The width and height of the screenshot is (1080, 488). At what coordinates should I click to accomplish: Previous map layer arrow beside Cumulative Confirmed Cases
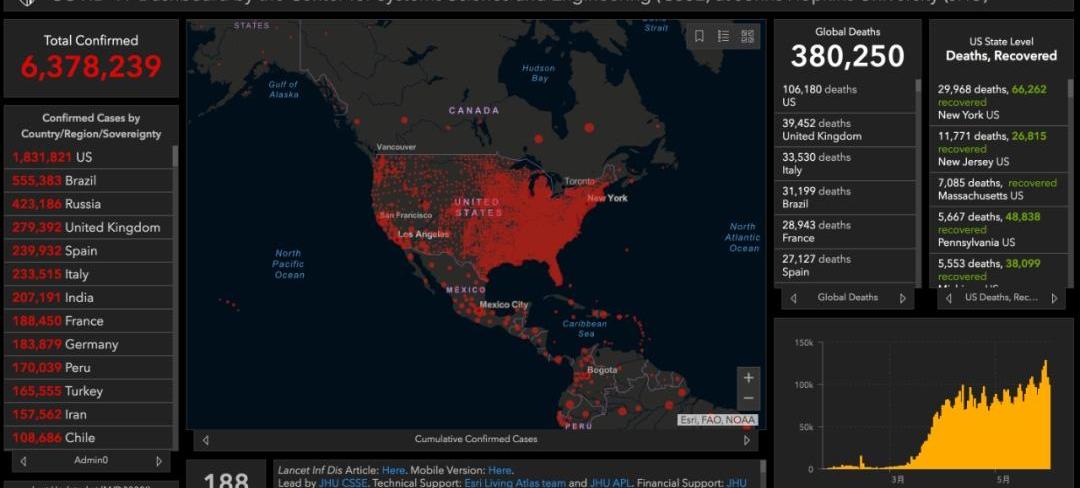(x=205, y=440)
